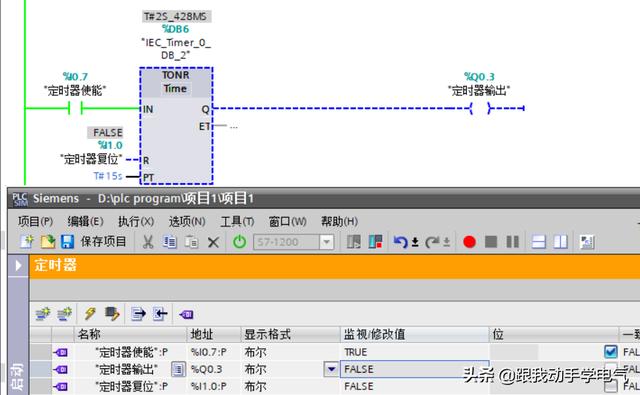The image size is (640, 395).
Task: Click the T#15s preset time value
Action: [x=108, y=176]
